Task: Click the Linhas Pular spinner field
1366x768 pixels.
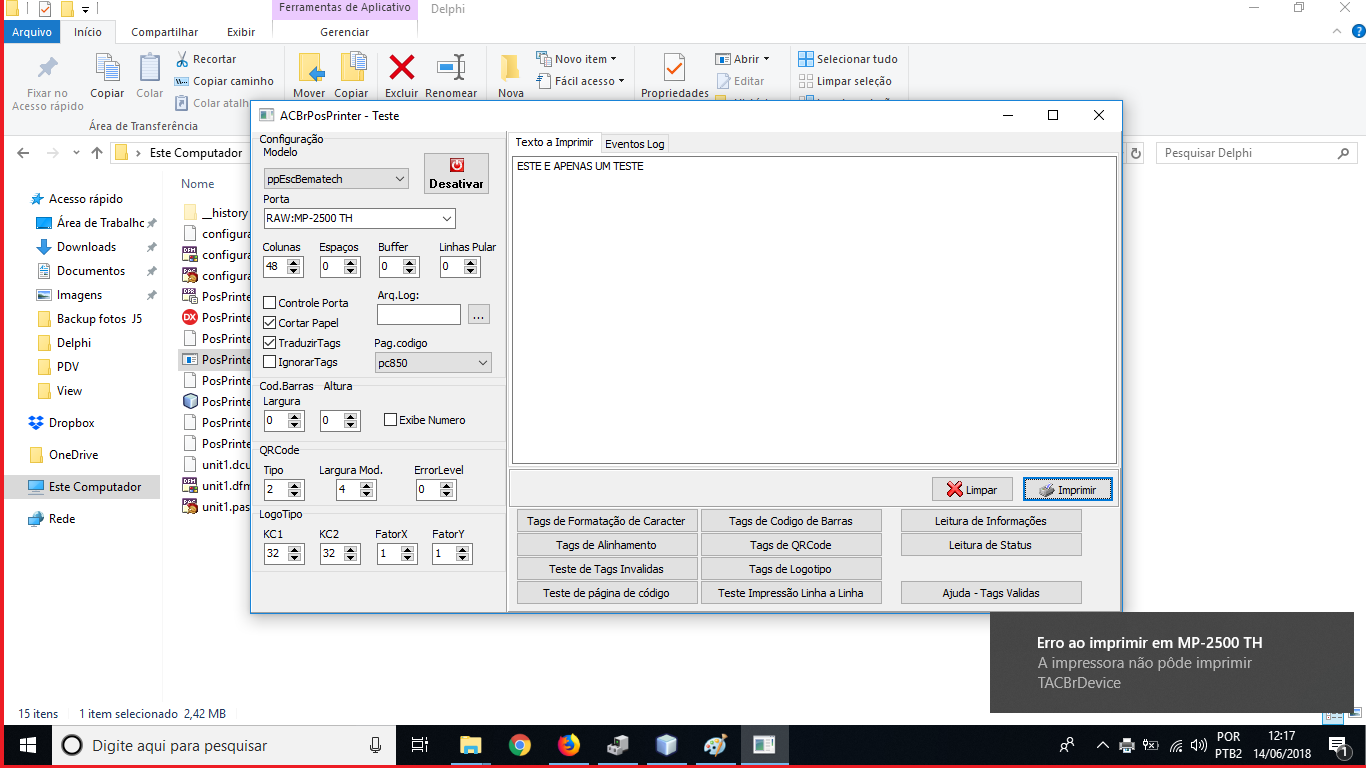Action: [x=460, y=267]
